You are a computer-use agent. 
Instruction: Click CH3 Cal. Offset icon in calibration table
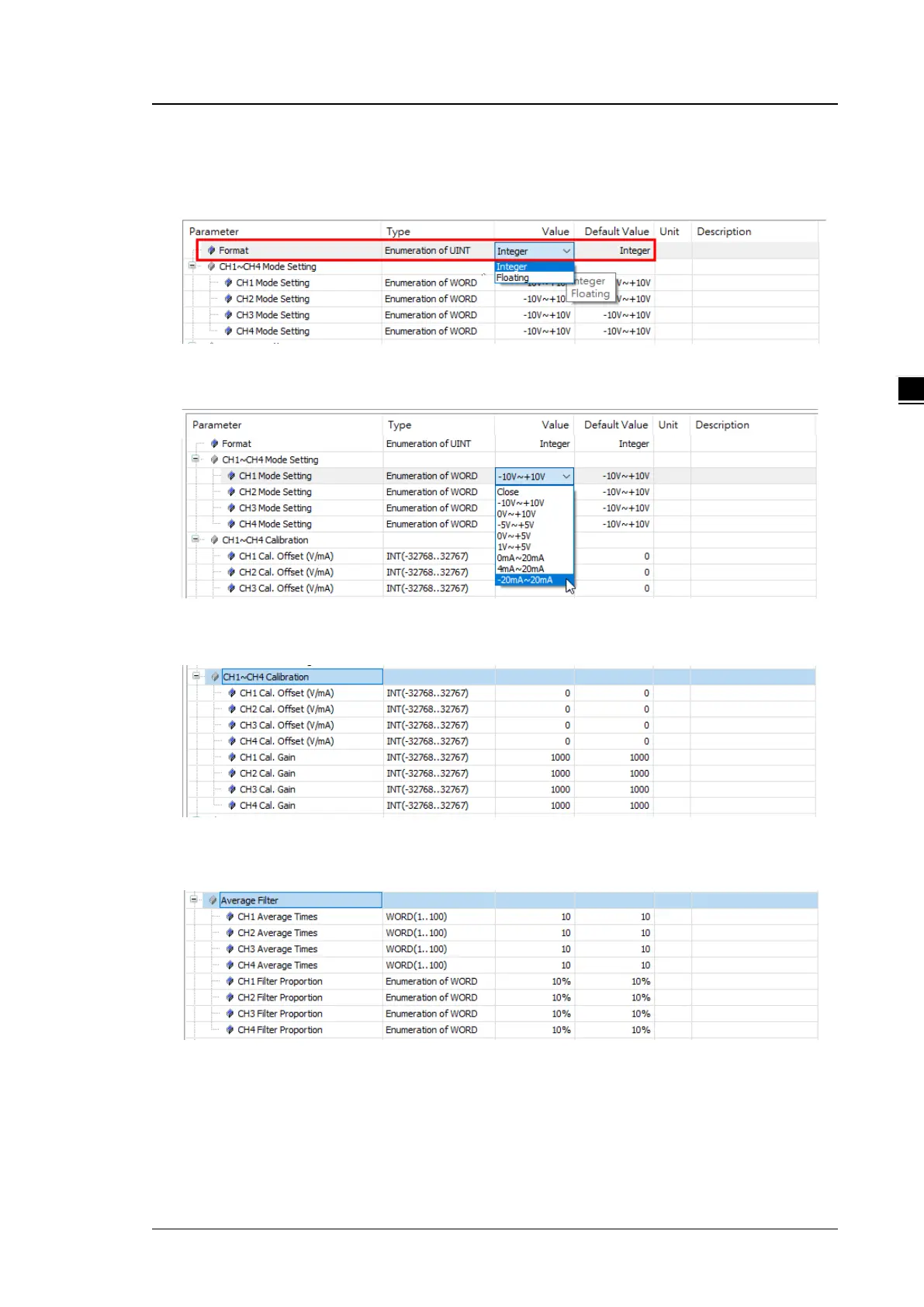(232, 725)
